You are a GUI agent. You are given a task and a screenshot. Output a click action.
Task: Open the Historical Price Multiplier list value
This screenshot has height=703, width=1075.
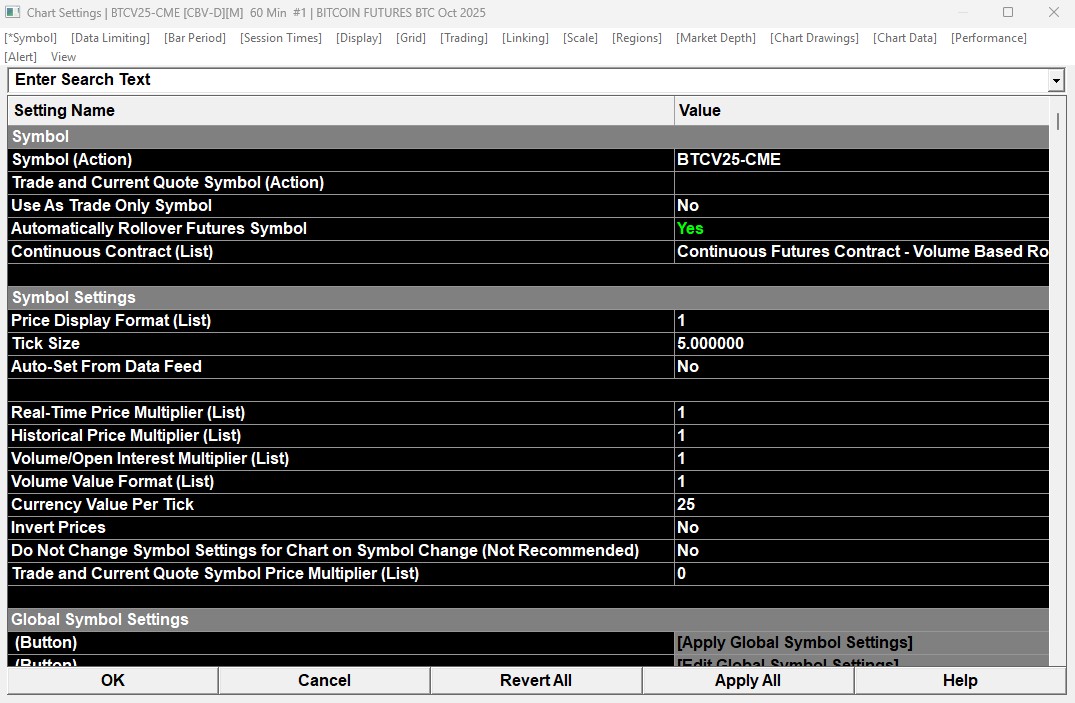[x=862, y=436]
